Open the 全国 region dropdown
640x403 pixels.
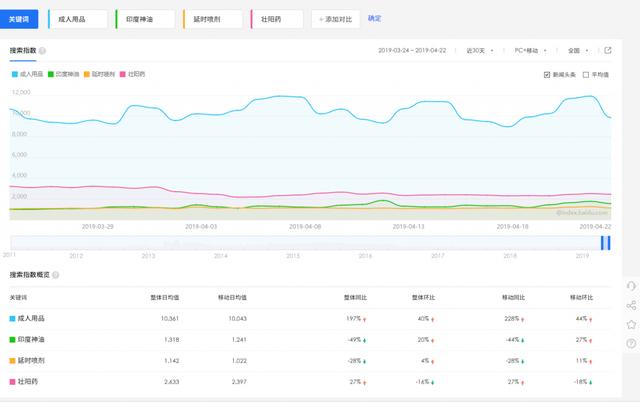pos(577,49)
